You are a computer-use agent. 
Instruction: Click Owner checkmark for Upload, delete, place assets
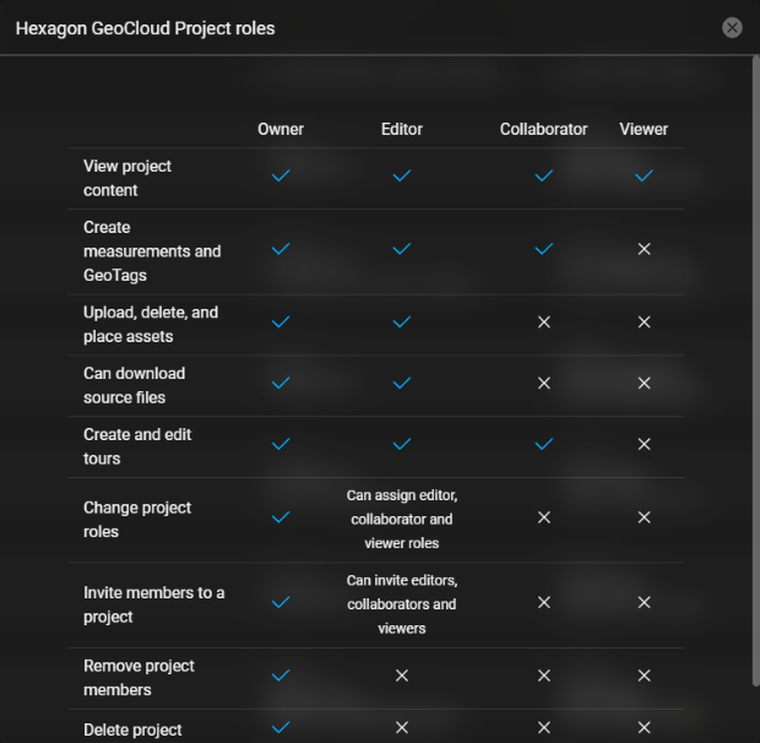281,322
